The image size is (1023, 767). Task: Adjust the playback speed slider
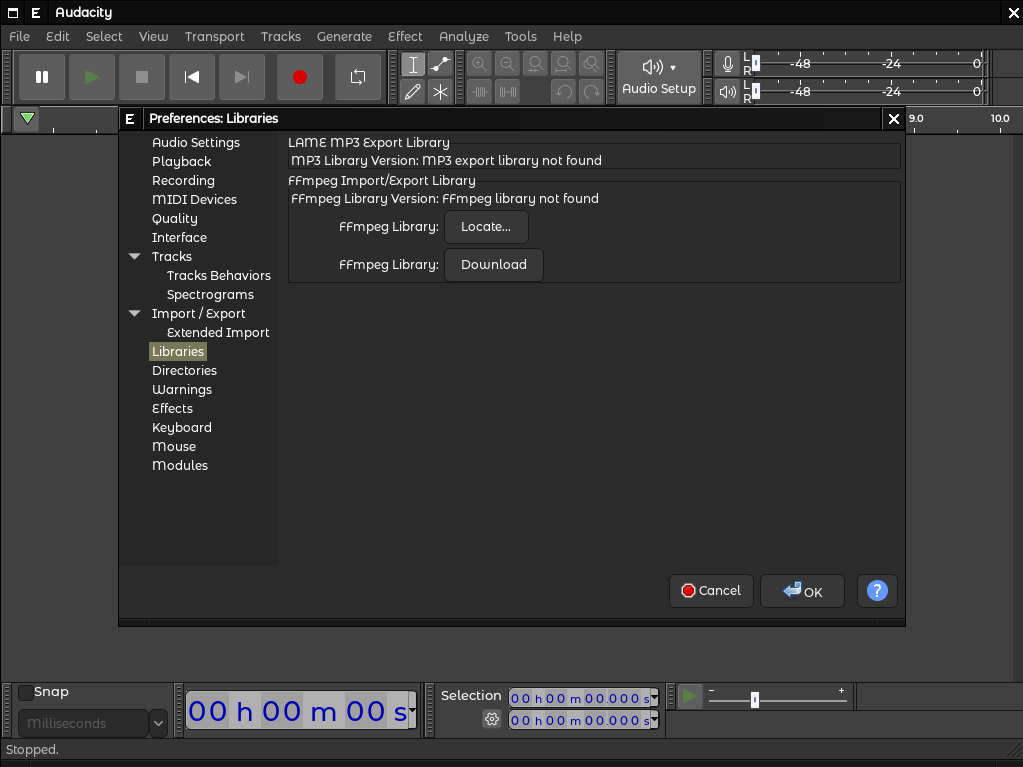(755, 700)
